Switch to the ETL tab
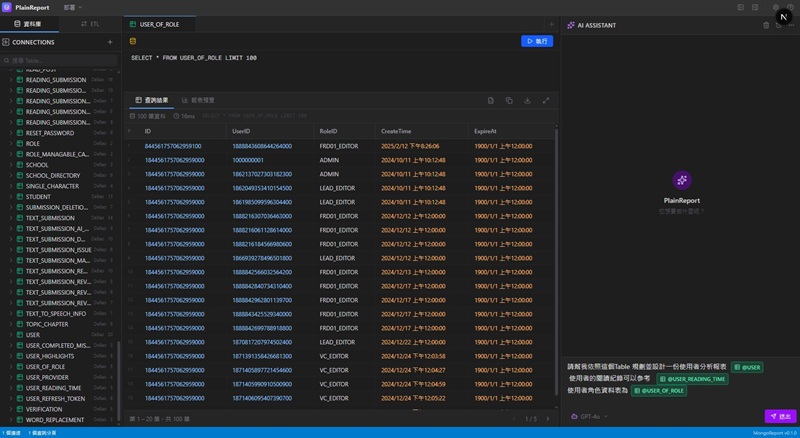800x438 pixels. pyautogui.click(x=91, y=24)
